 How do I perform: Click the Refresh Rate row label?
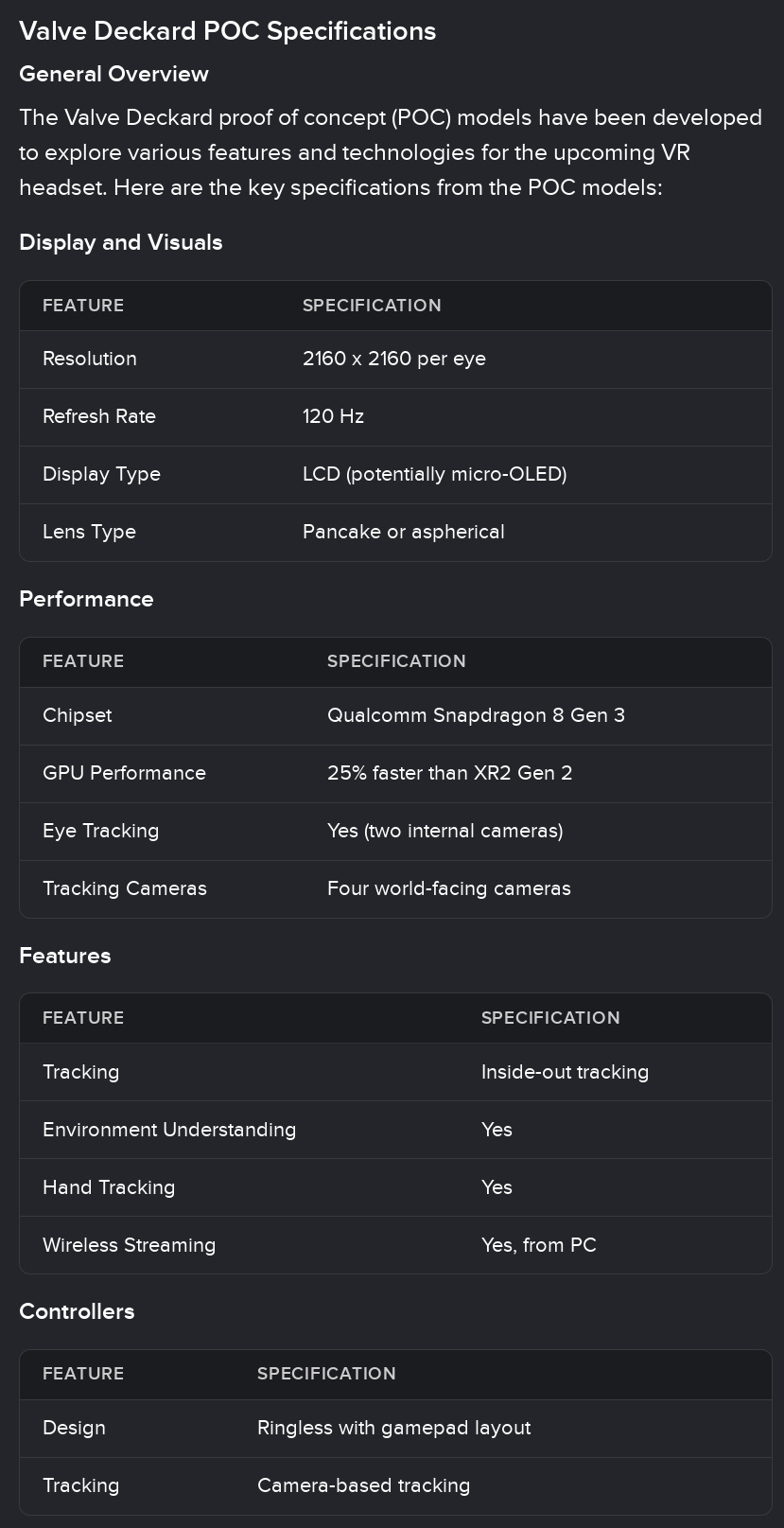(x=99, y=416)
